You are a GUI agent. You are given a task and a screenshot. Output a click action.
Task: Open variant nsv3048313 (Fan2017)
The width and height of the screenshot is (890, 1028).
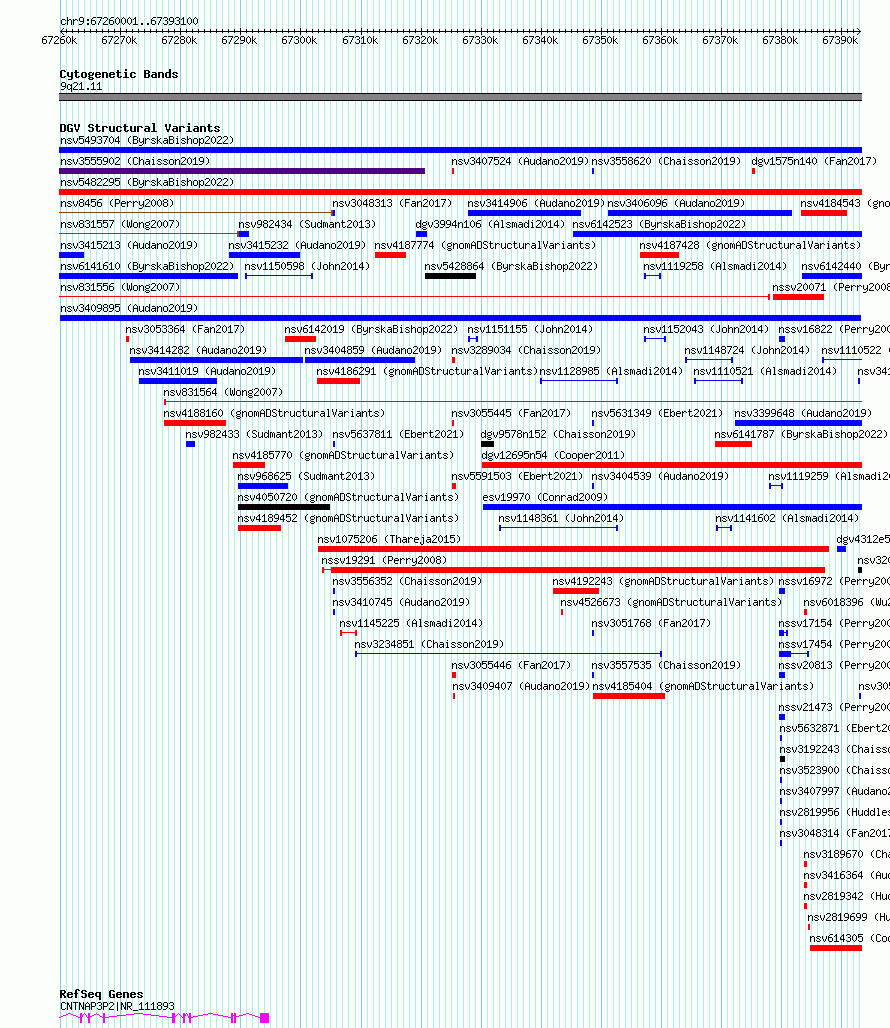coord(392,203)
